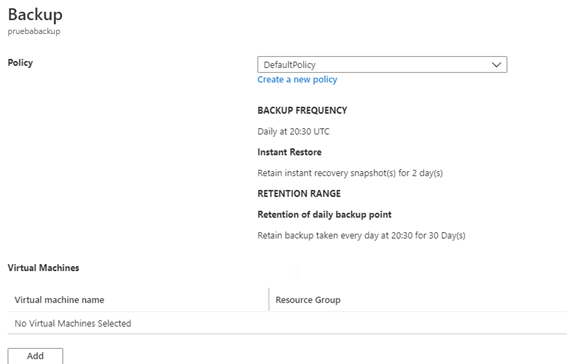Click the RETENTION RANGE heading
Image resolution: width=567 pixels, height=364 pixels.
tap(299, 194)
